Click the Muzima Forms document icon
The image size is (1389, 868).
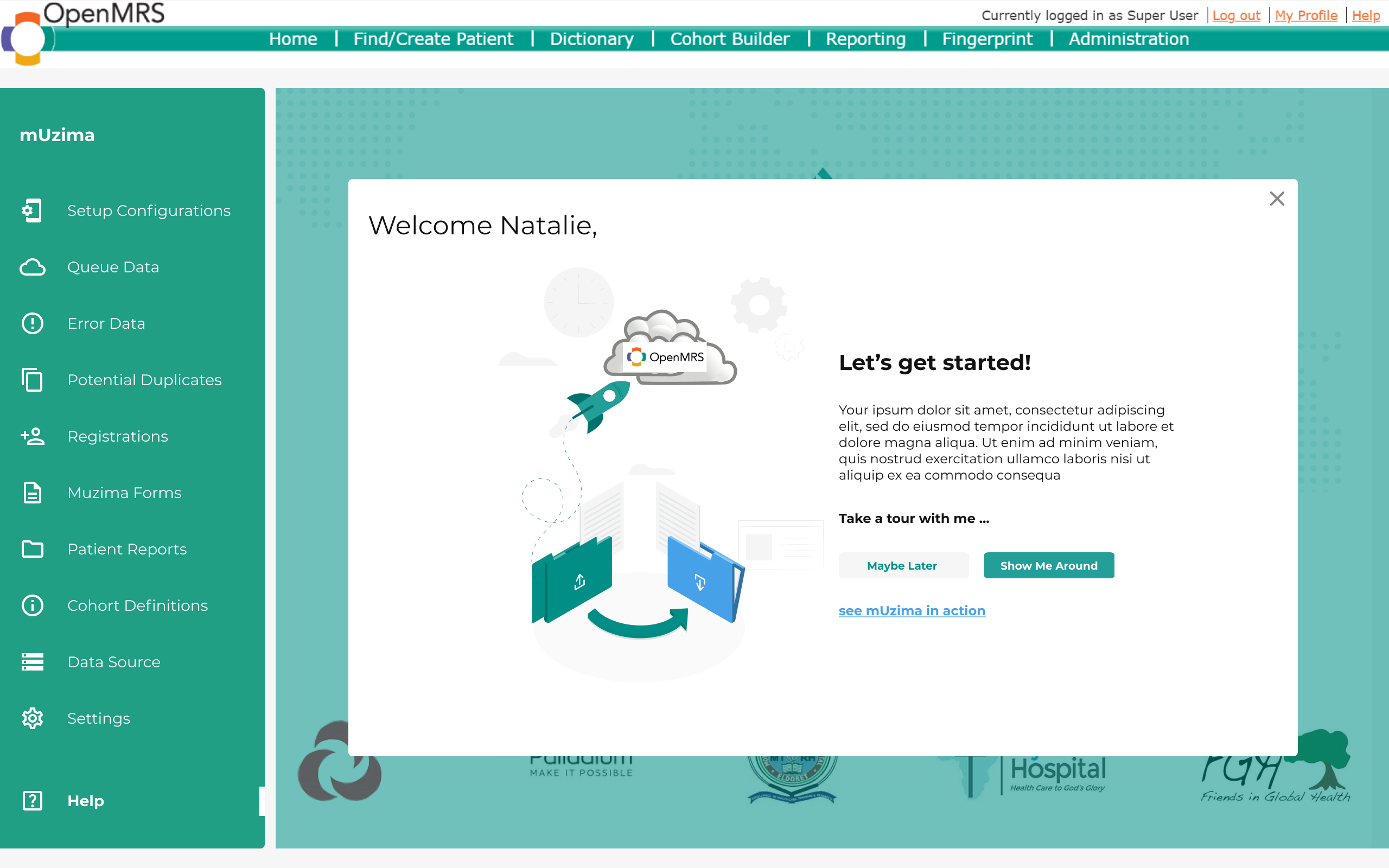tap(32, 493)
